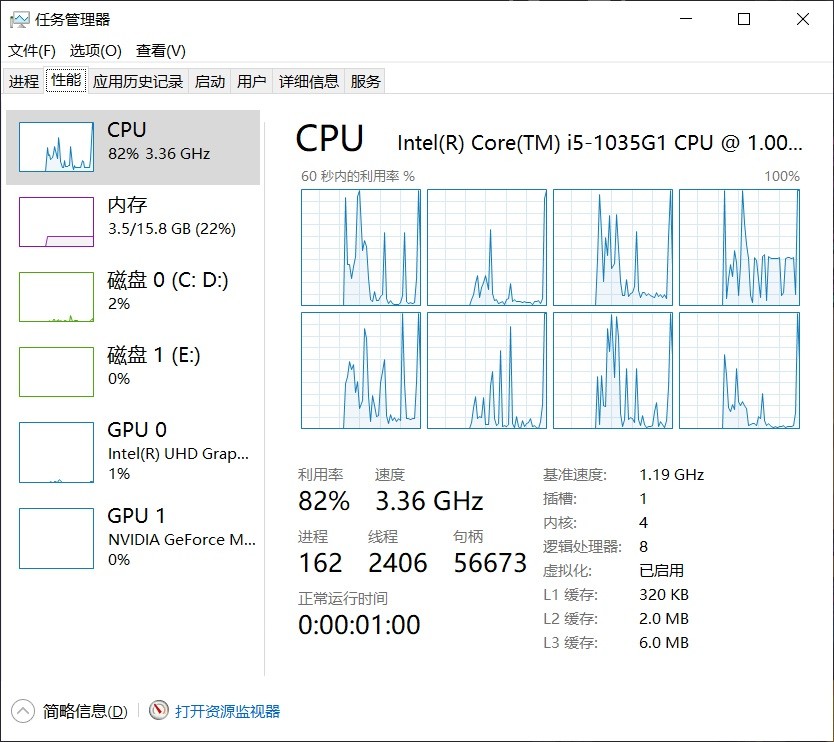Switch to the 详细信息 tab
834x742 pixels.
tap(308, 81)
